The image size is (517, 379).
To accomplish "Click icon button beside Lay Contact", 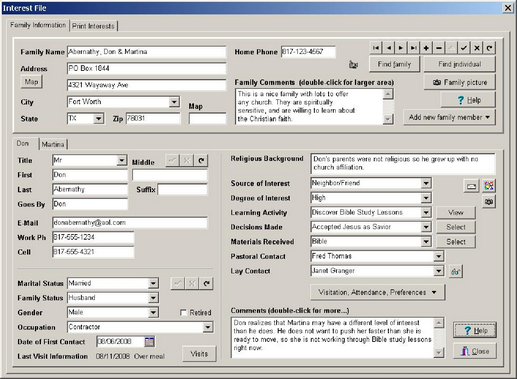I will [x=456, y=271].
